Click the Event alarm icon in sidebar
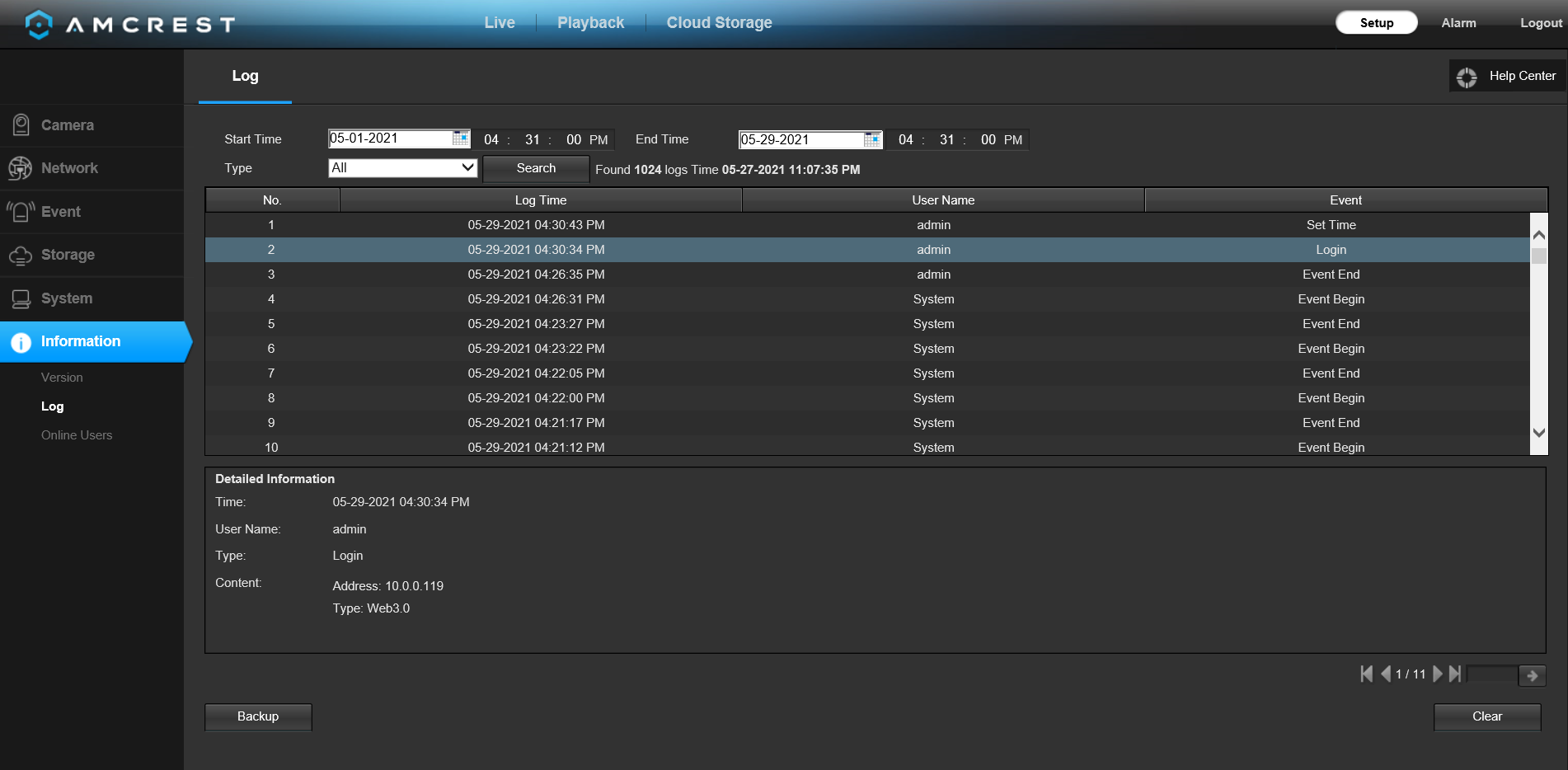The height and width of the screenshot is (770, 1568). 21,212
